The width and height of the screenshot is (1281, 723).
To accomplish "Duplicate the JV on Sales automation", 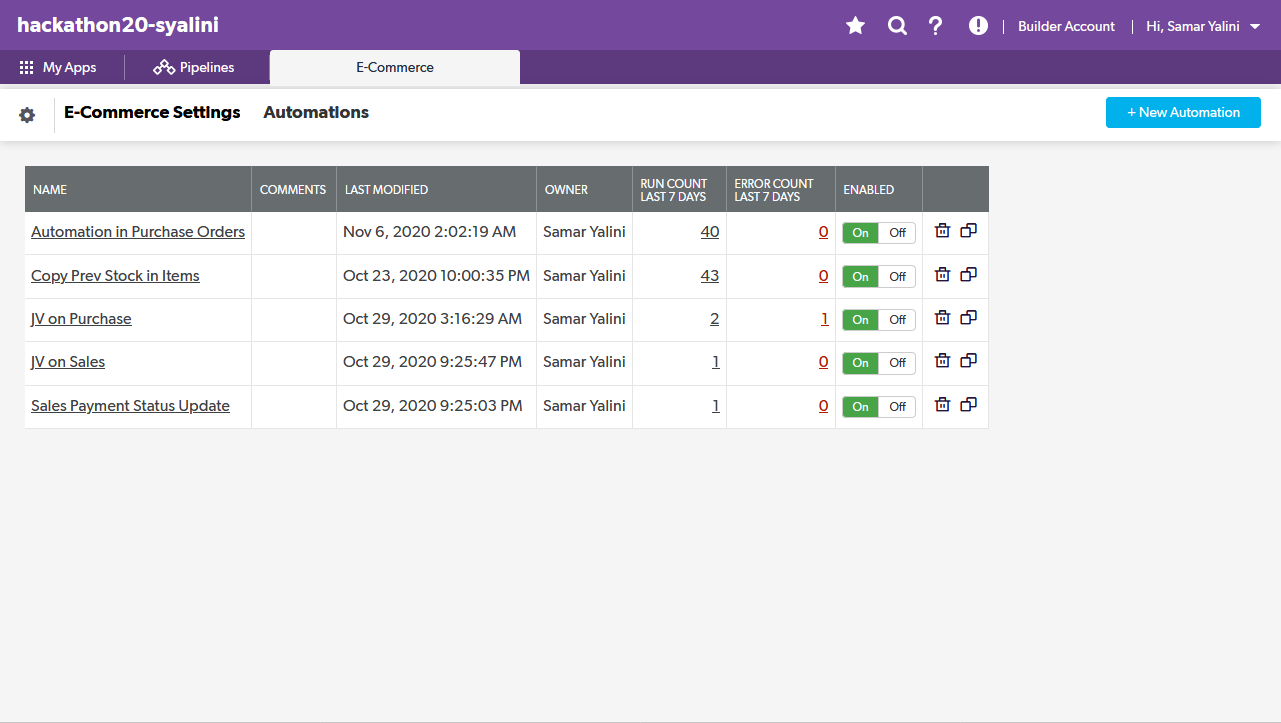I will [x=968, y=361].
